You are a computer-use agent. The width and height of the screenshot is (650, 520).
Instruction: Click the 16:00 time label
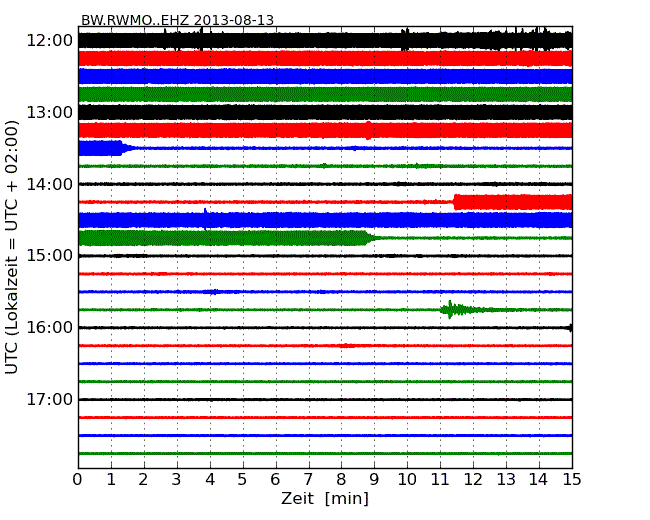click(50, 328)
